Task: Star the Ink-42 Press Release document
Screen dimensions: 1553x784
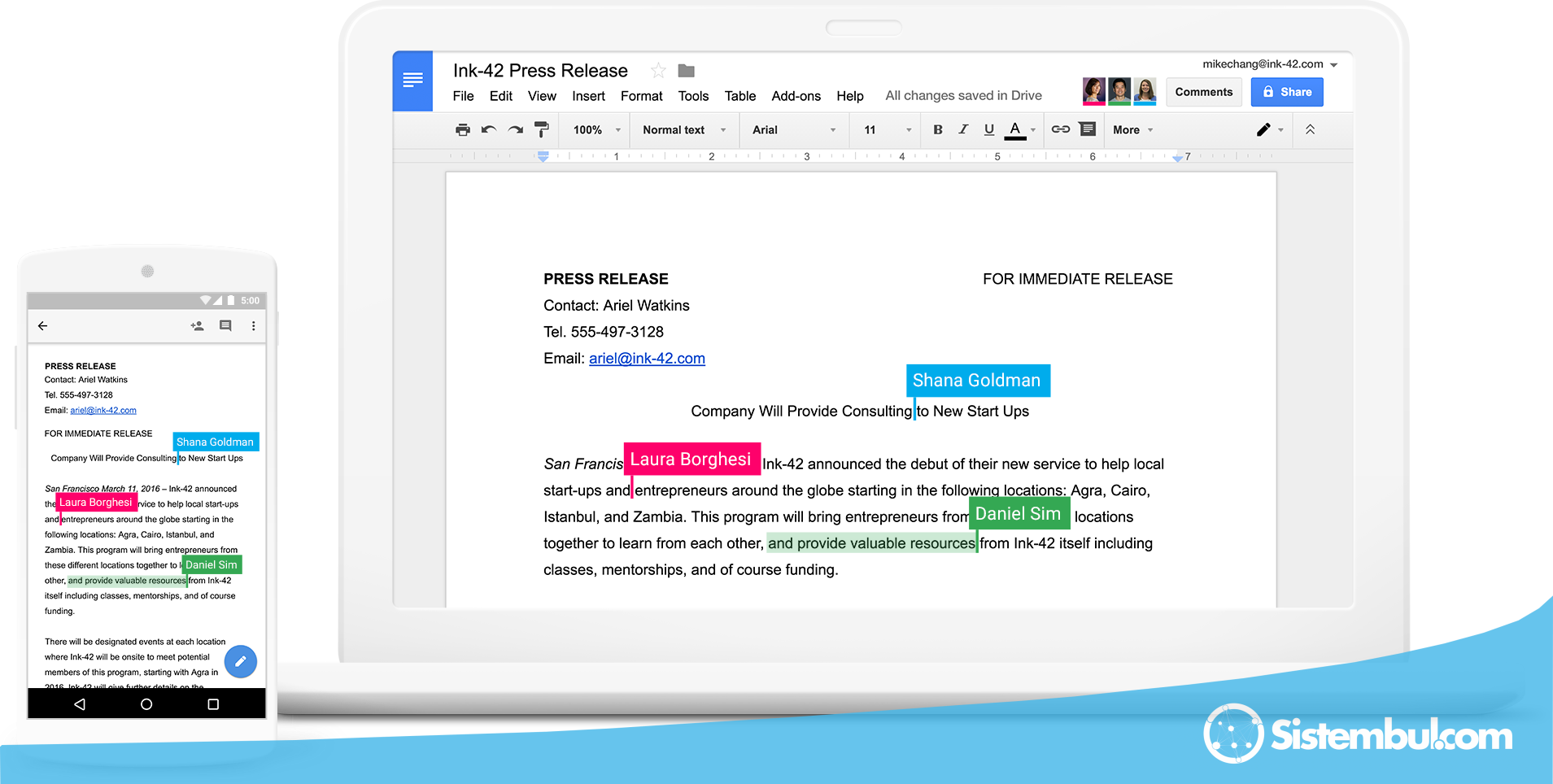Action: (x=658, y=71)
